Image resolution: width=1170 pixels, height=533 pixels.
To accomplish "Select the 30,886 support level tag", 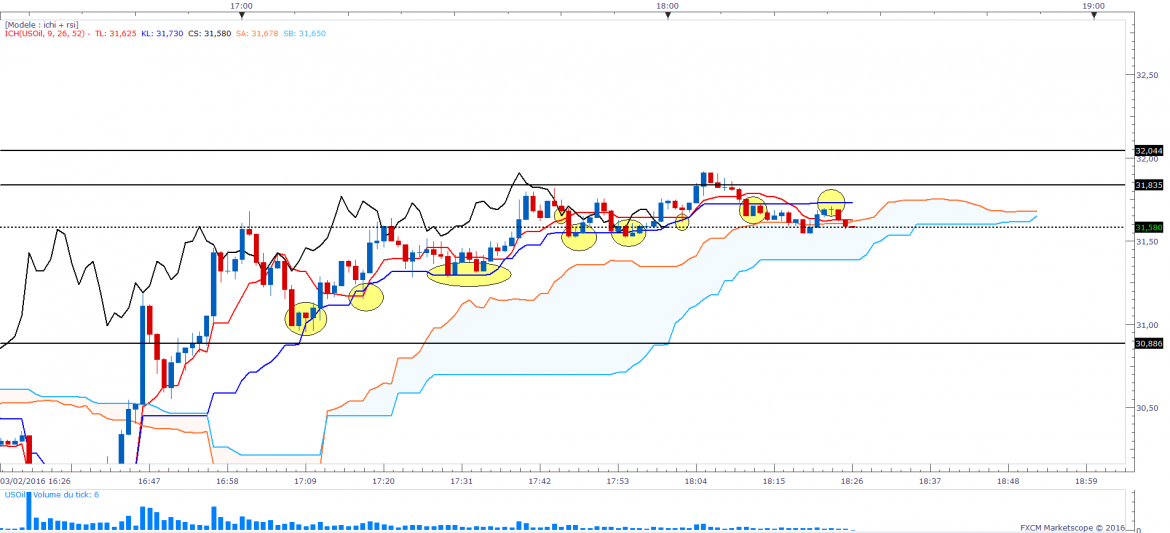I will (1147, 344).
